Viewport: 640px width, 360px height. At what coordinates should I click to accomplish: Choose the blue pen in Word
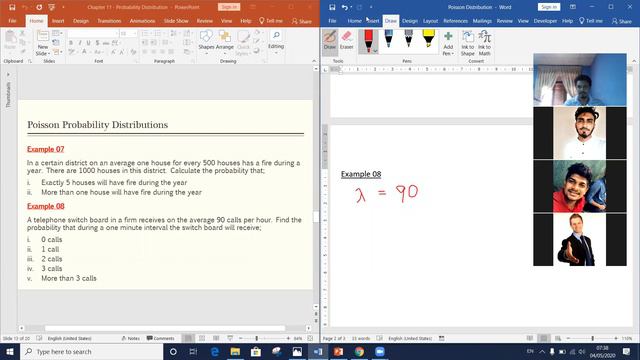pyautogui.click(x=389, y=39)
